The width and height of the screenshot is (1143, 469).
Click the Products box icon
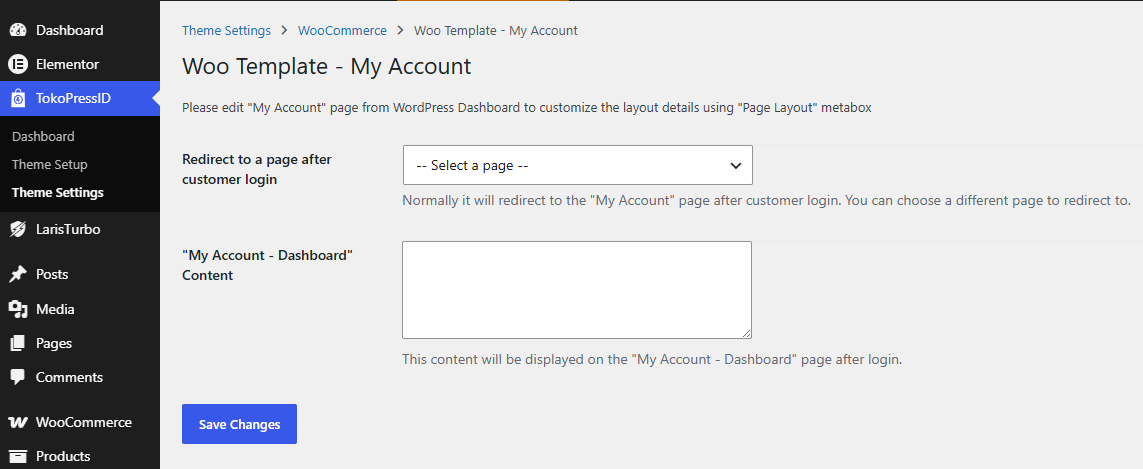click(x=17, y=456)
